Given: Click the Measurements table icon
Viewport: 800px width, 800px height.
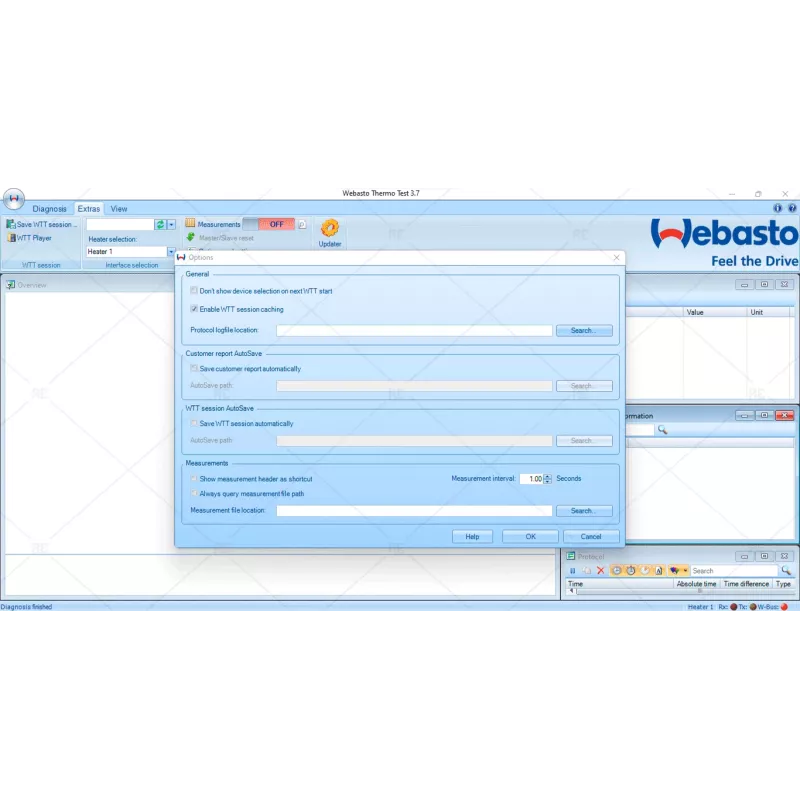Looking at the screenshot, I should 189,222.
